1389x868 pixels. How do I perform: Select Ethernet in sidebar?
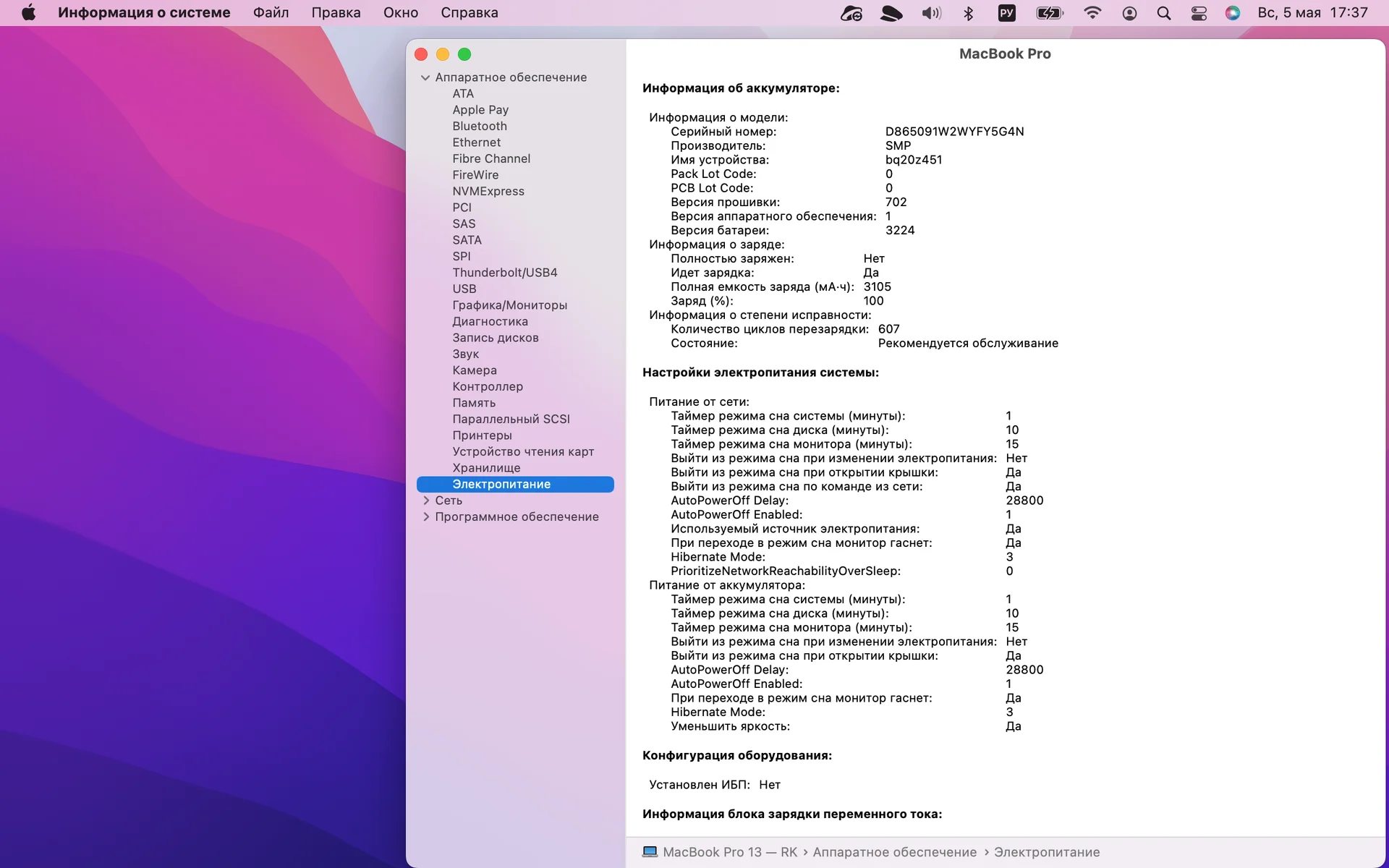pos(476,142)
